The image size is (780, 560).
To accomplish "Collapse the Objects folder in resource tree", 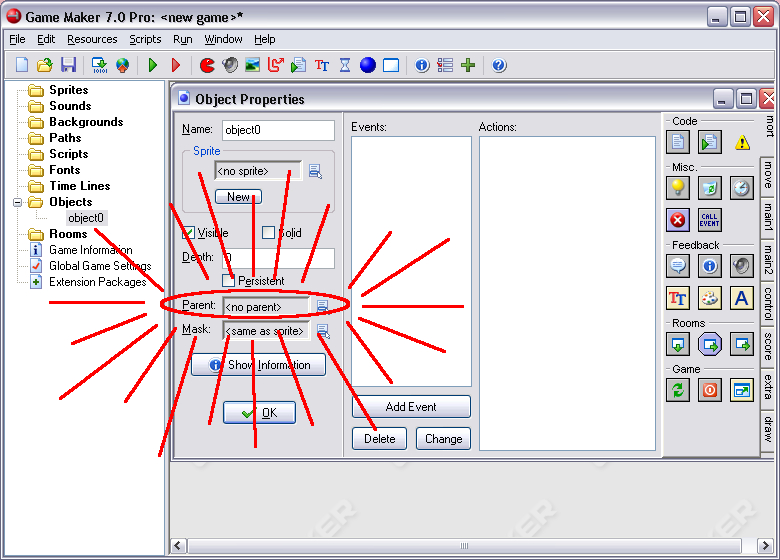I will (x=18, y=202).
